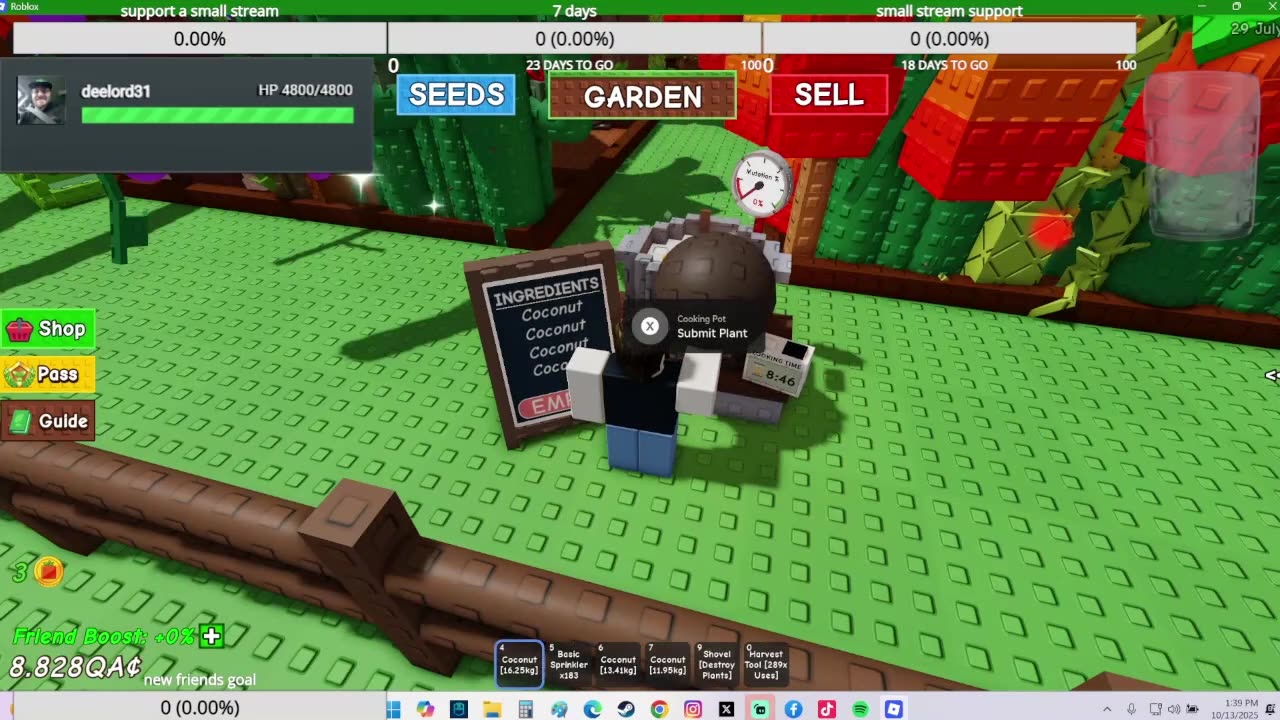Click the '23 DAYS TO GO' label
Image resolution: width=1280 pixels, height=720 pixels.
(570, 65)
